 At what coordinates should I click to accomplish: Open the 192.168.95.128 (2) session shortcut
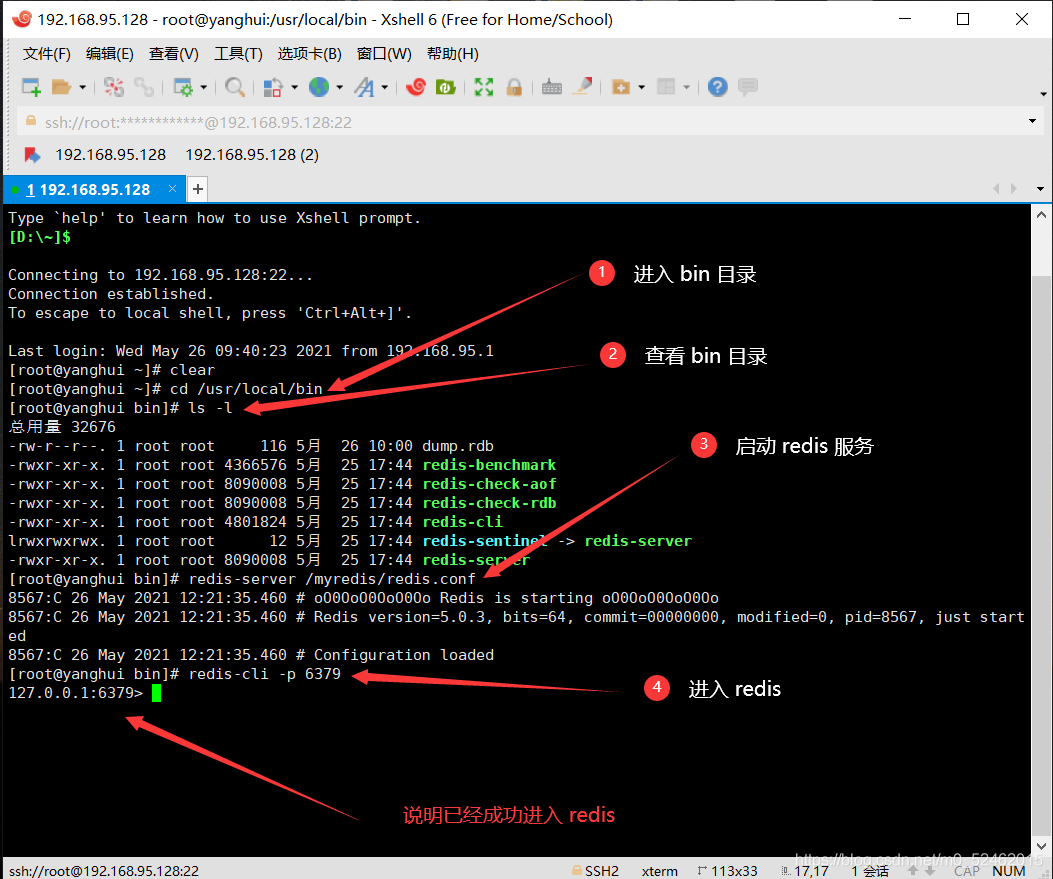click(x=252, y=155)
